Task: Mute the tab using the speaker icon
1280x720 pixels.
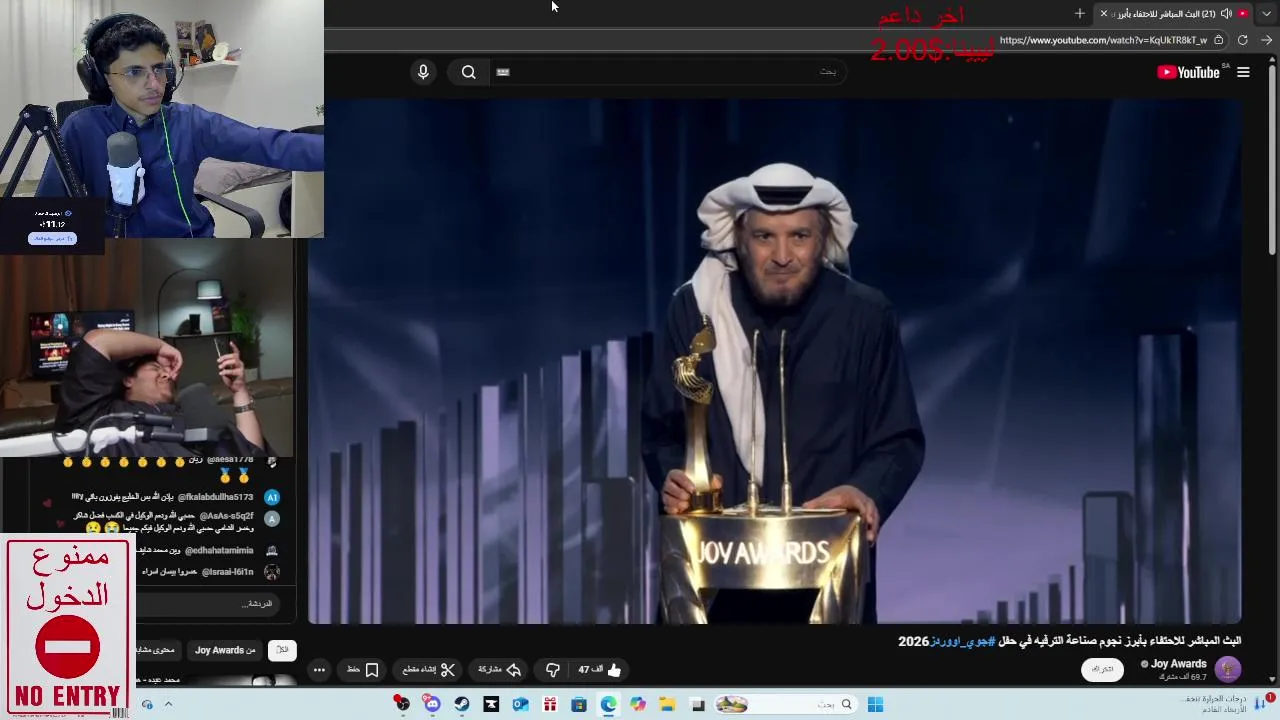Action: [x=1226, y=14]
